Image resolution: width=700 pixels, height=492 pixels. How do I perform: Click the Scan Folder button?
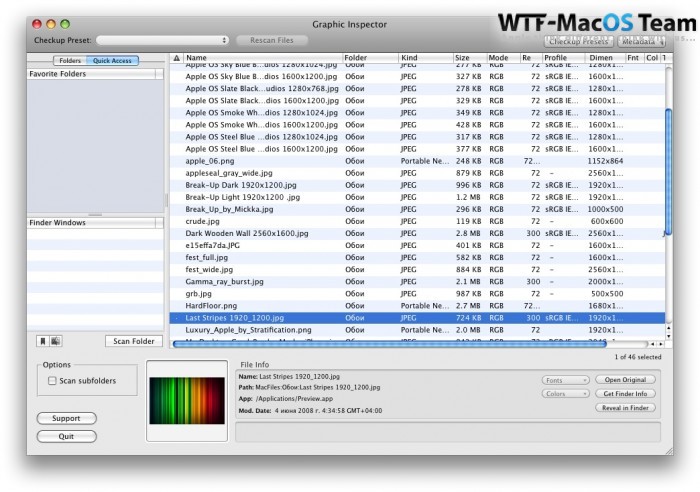click(134, 341)
